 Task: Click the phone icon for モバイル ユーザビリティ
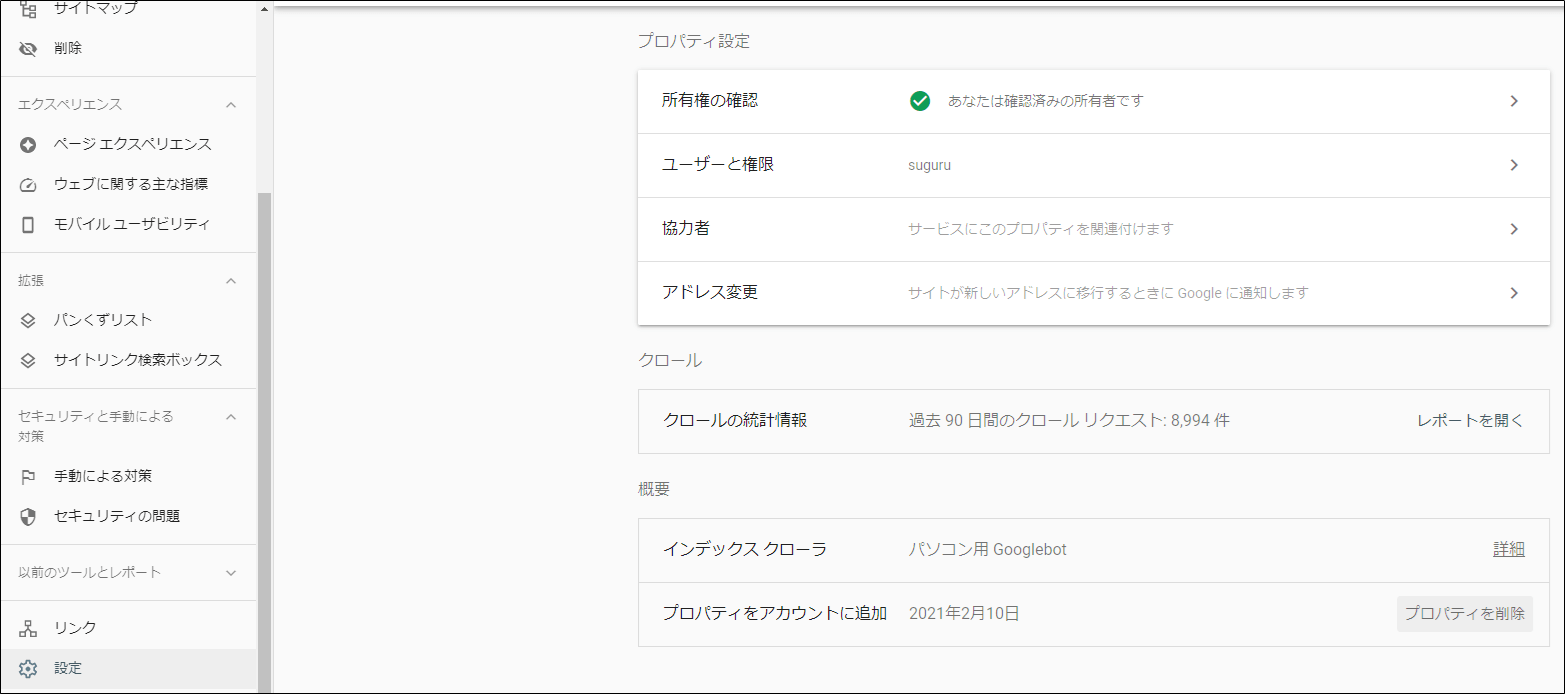[x=28, y=224]
